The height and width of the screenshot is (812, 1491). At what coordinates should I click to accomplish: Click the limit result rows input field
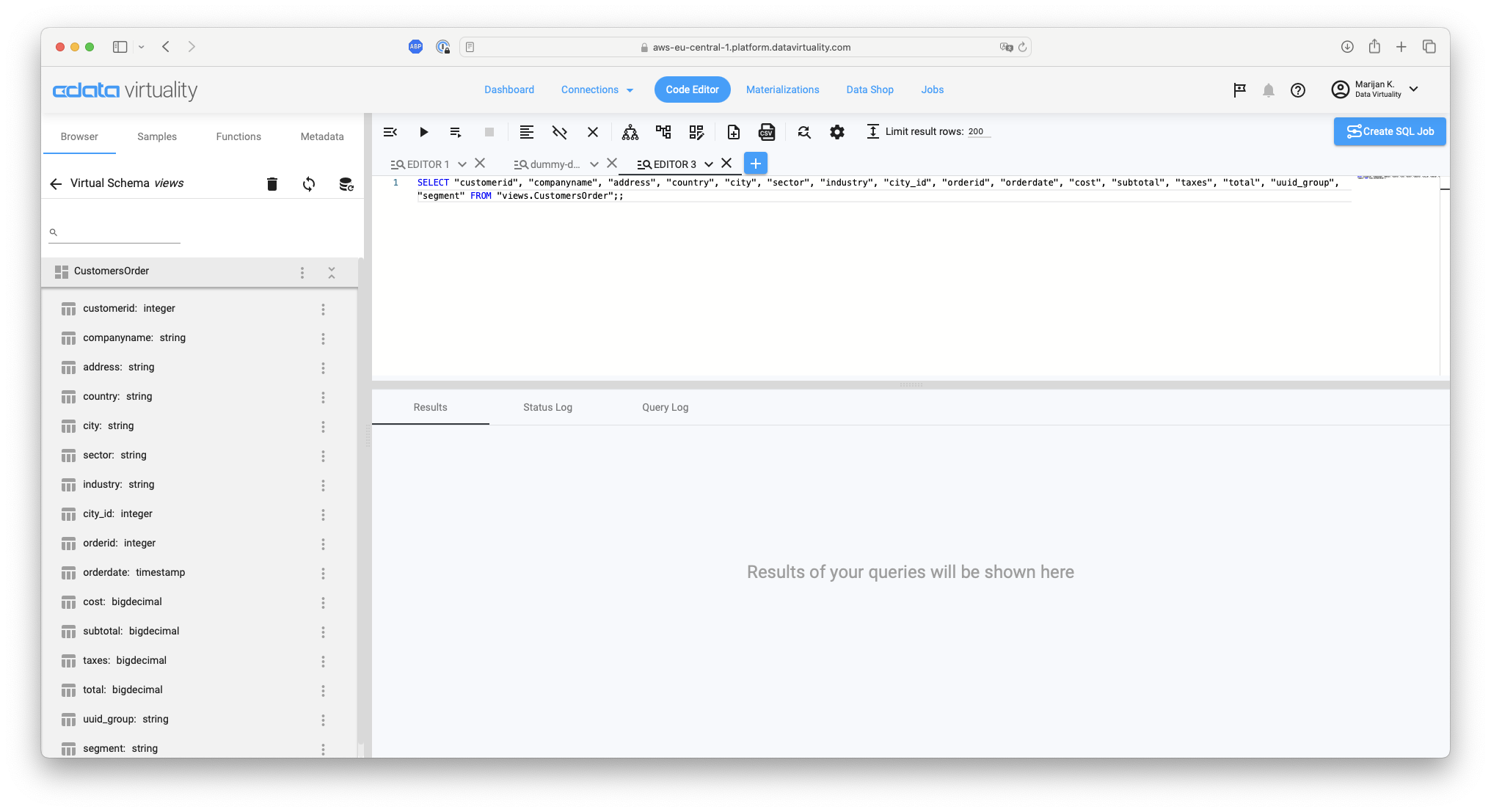click(x=977, y=131)
